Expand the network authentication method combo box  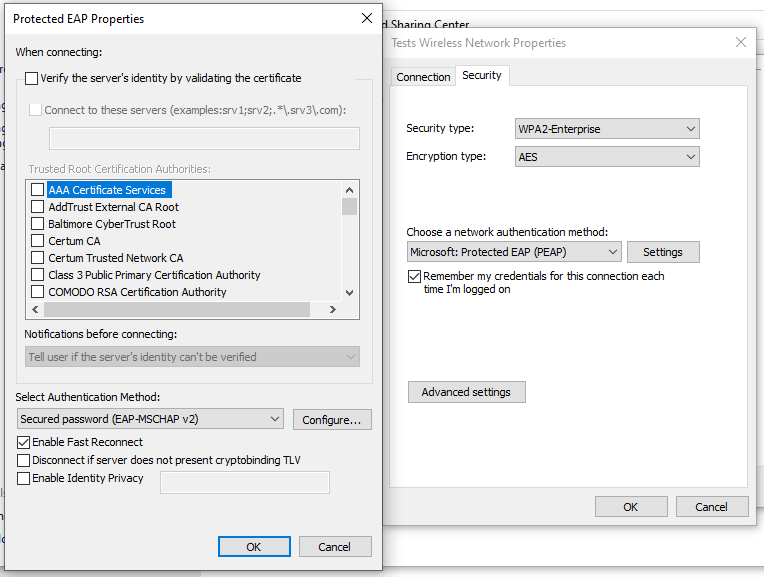(514, 252)
